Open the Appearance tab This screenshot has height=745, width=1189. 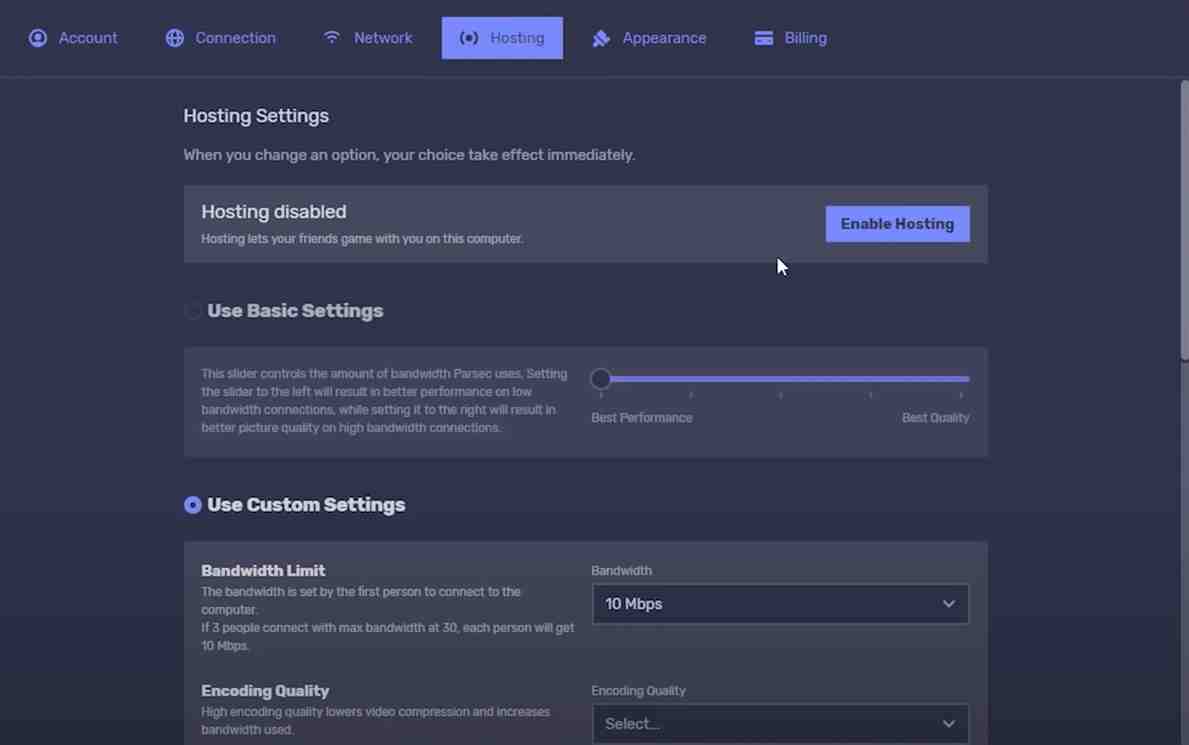click(x=649, y=38)
